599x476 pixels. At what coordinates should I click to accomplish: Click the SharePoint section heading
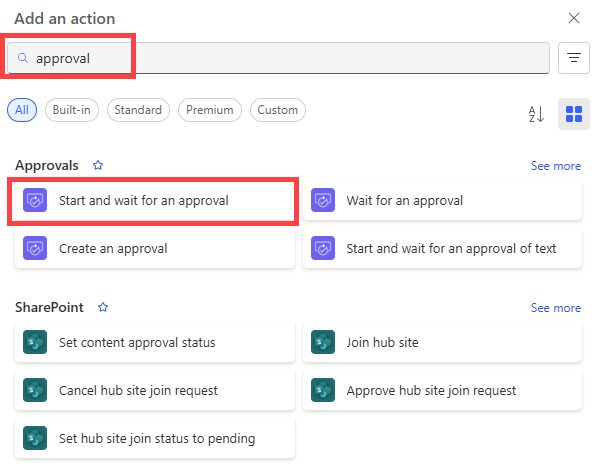[49, 307]
